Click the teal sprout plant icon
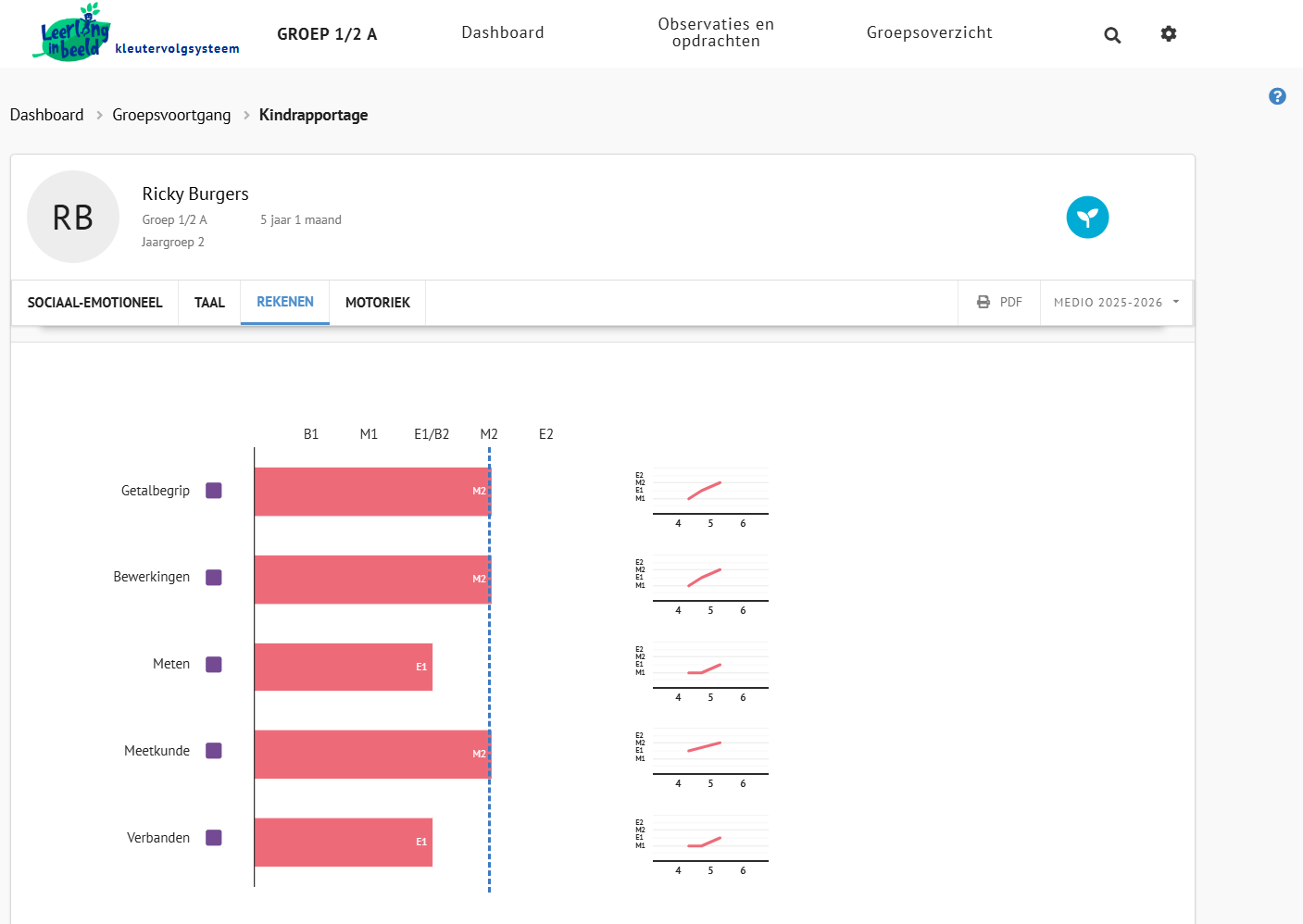The width and height of the screenshot is (1303, 924). point(1087,218)
